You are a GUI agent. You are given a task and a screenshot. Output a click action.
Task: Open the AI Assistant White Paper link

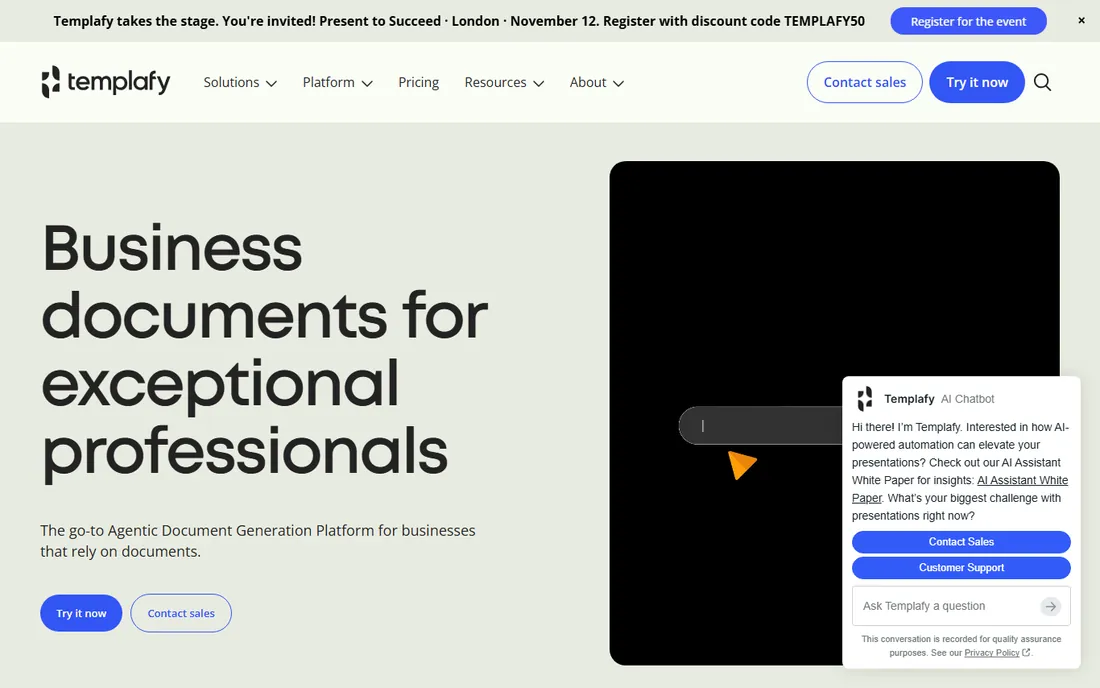point(1022,480)
